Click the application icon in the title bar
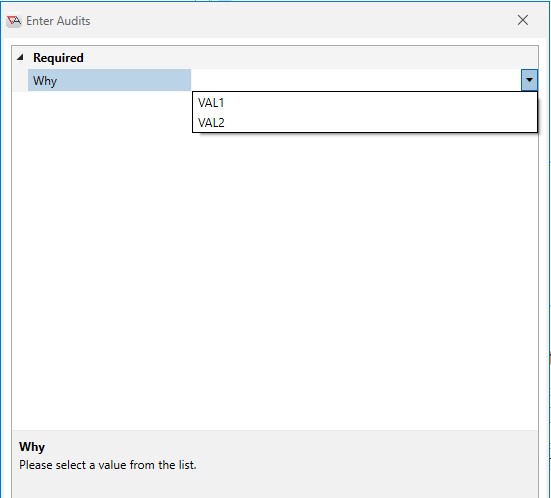Image resolution: width=551 pixels, height=498 pixels. (14, 21)
